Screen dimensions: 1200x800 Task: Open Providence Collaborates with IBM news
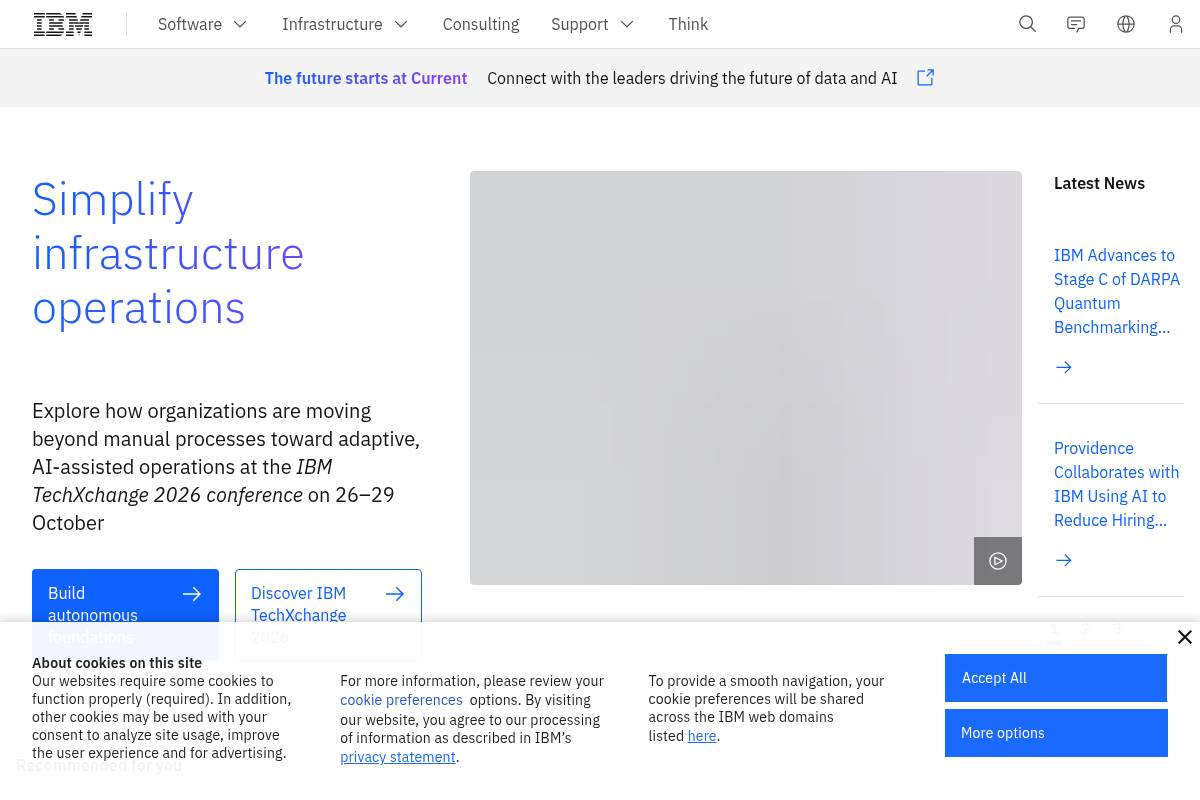pos(1117,484)
